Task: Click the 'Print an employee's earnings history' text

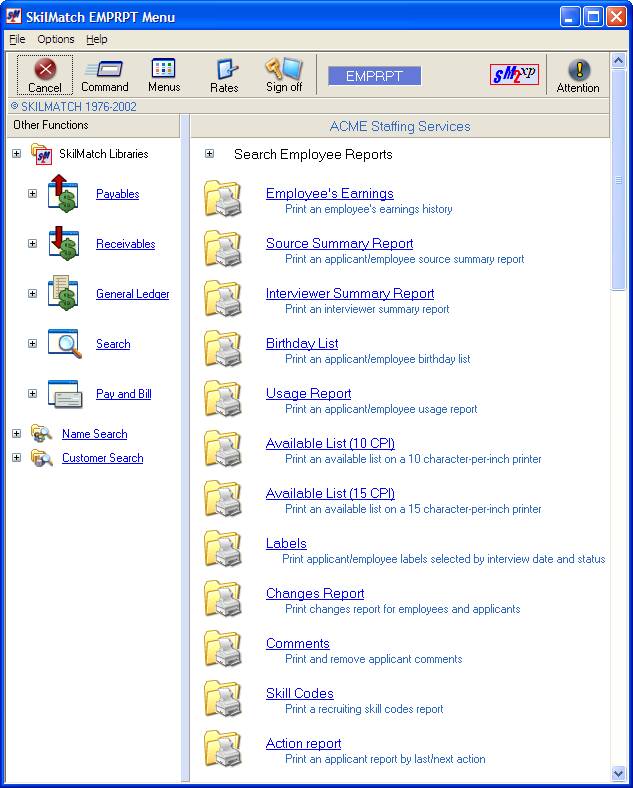Action: 369,209
